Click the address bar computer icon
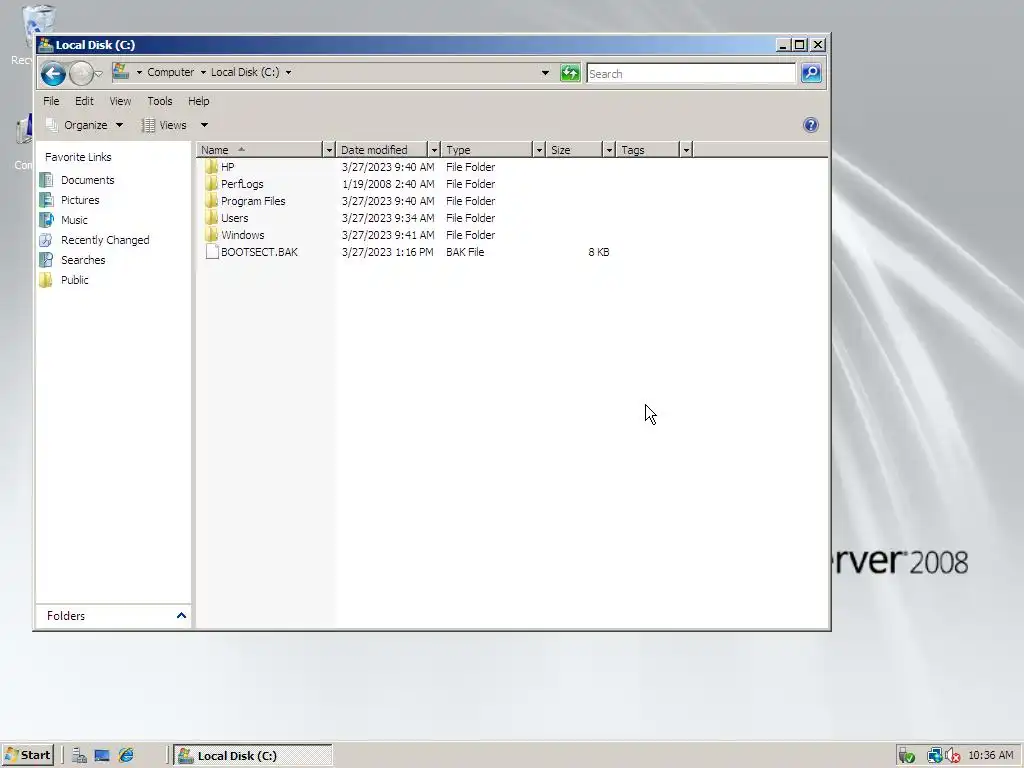 click(121, 72)
